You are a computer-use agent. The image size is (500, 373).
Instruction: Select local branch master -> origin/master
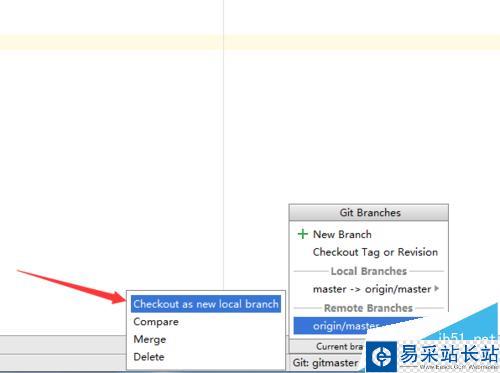tap(372, 289)
